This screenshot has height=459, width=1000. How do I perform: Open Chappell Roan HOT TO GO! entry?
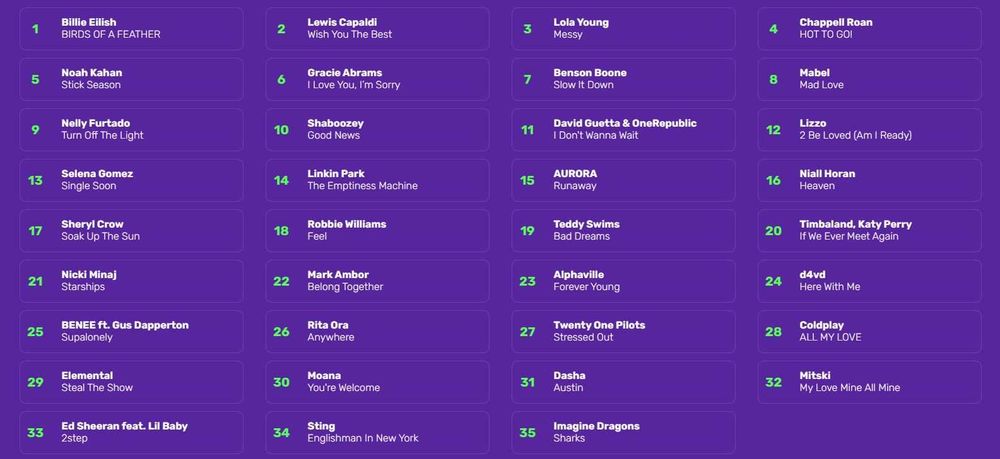(869, 29)
